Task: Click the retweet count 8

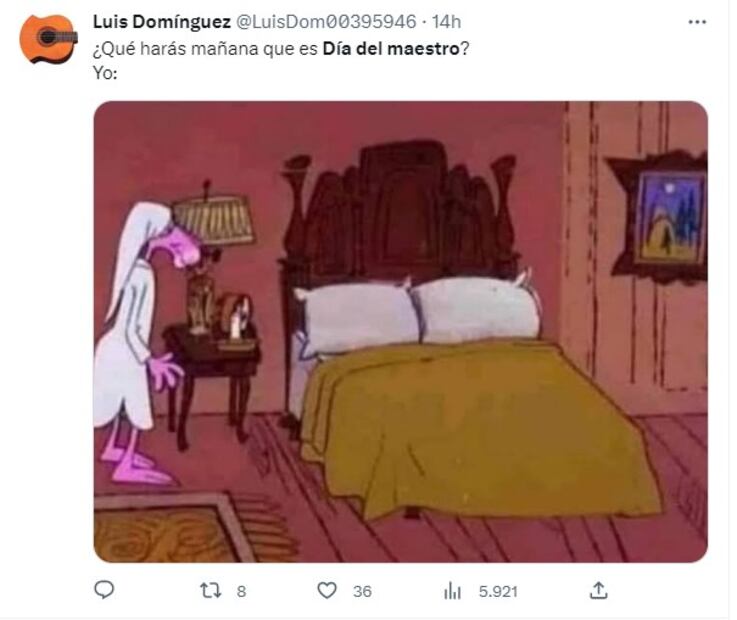Action: pos(241,591)
